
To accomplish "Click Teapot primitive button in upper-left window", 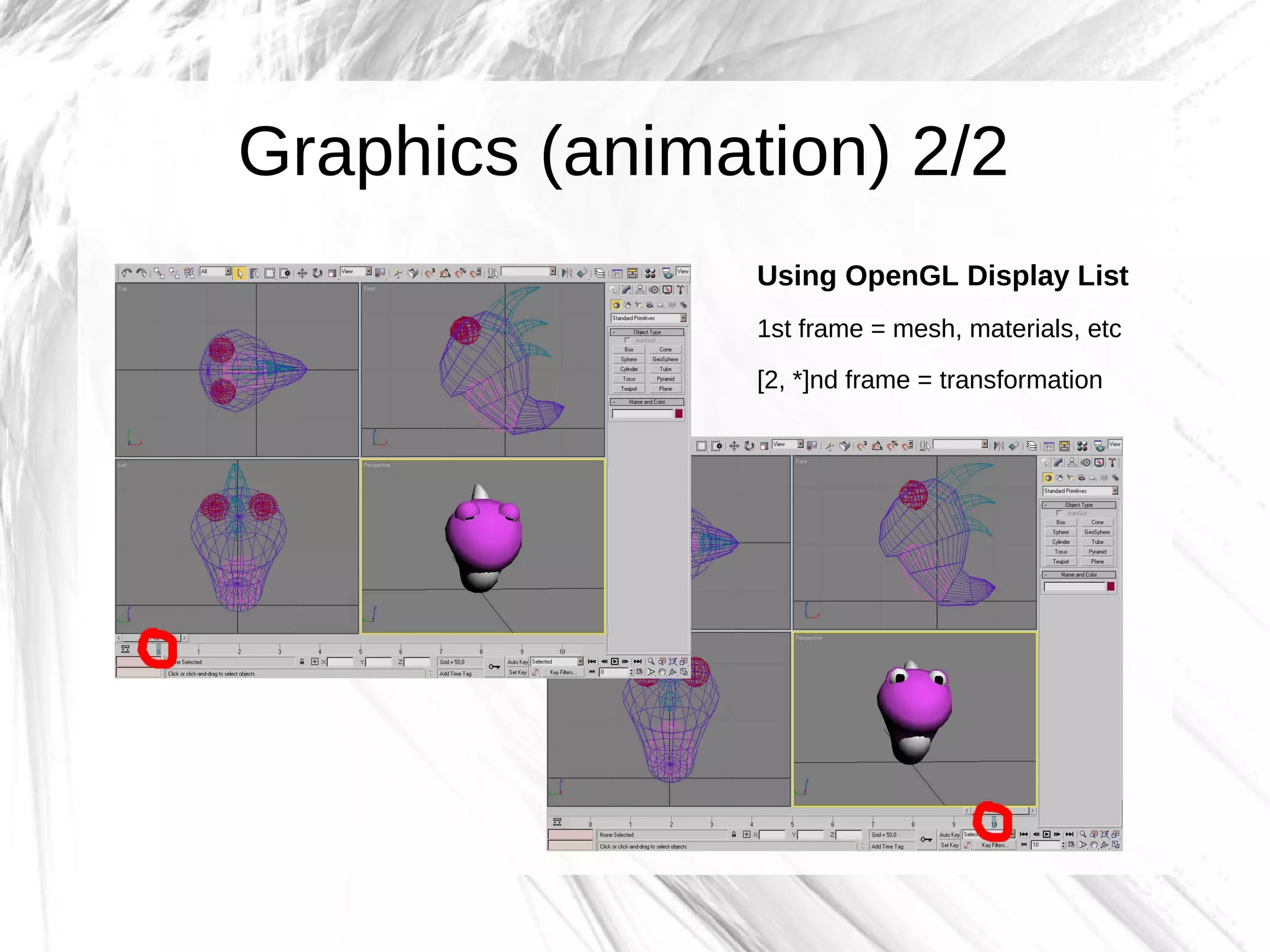I will [x=629, y=389].
